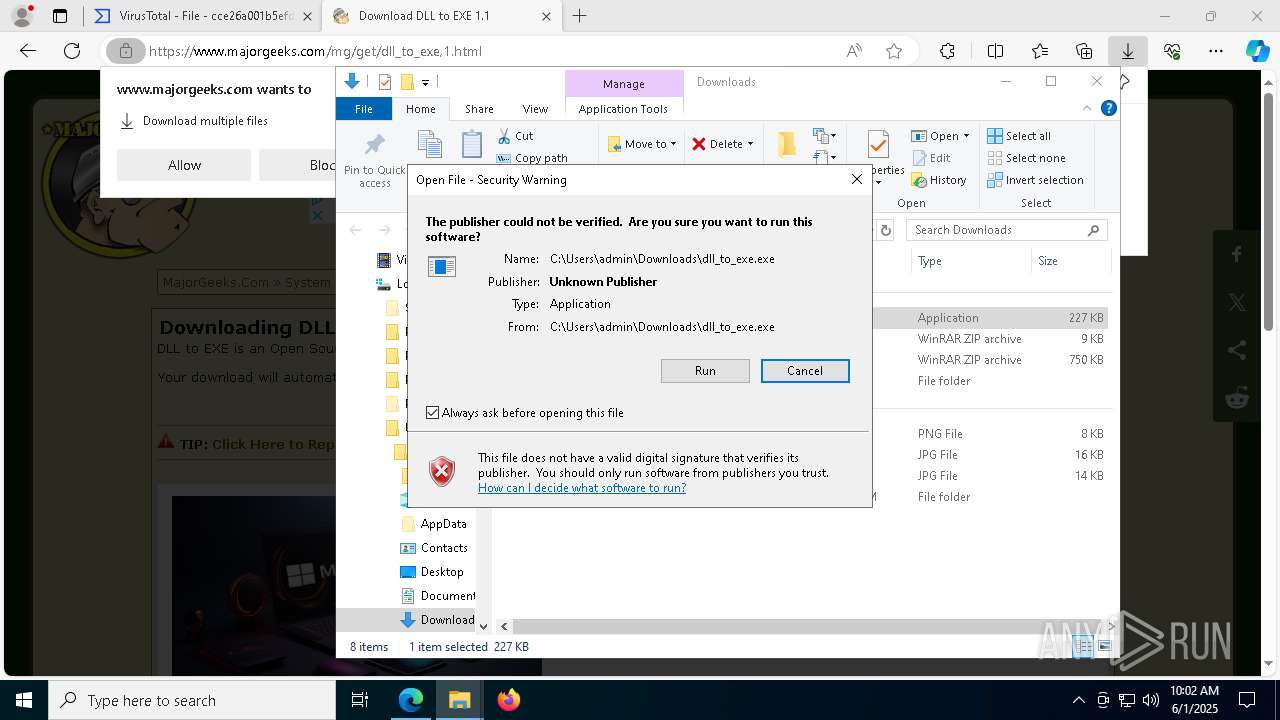This screenshot has width=1280, height=720.
Task: Click the taskbar search box
Action: [192, 700]
